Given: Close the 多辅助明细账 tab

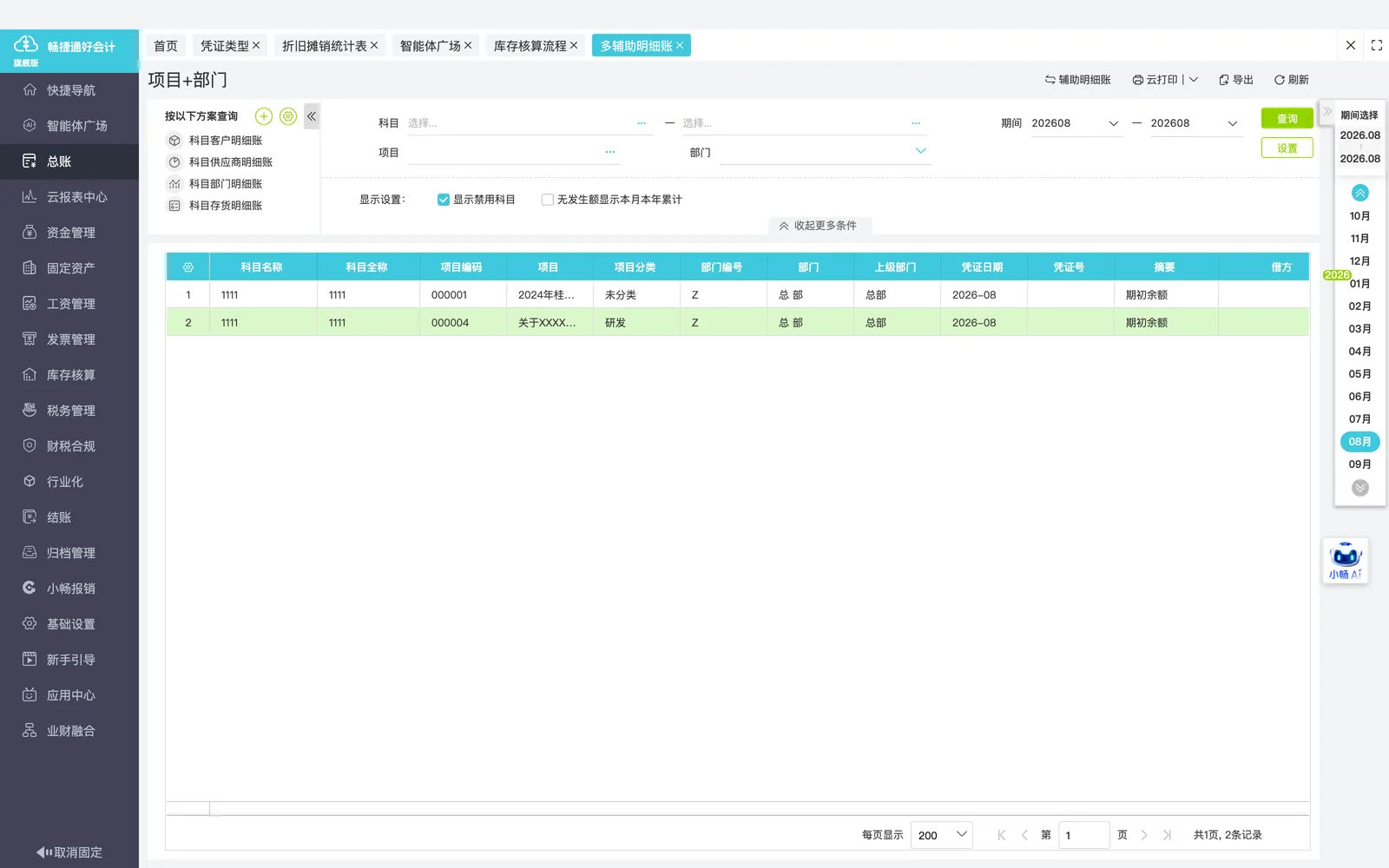Looking at the screenshot, I should point(680,46).
